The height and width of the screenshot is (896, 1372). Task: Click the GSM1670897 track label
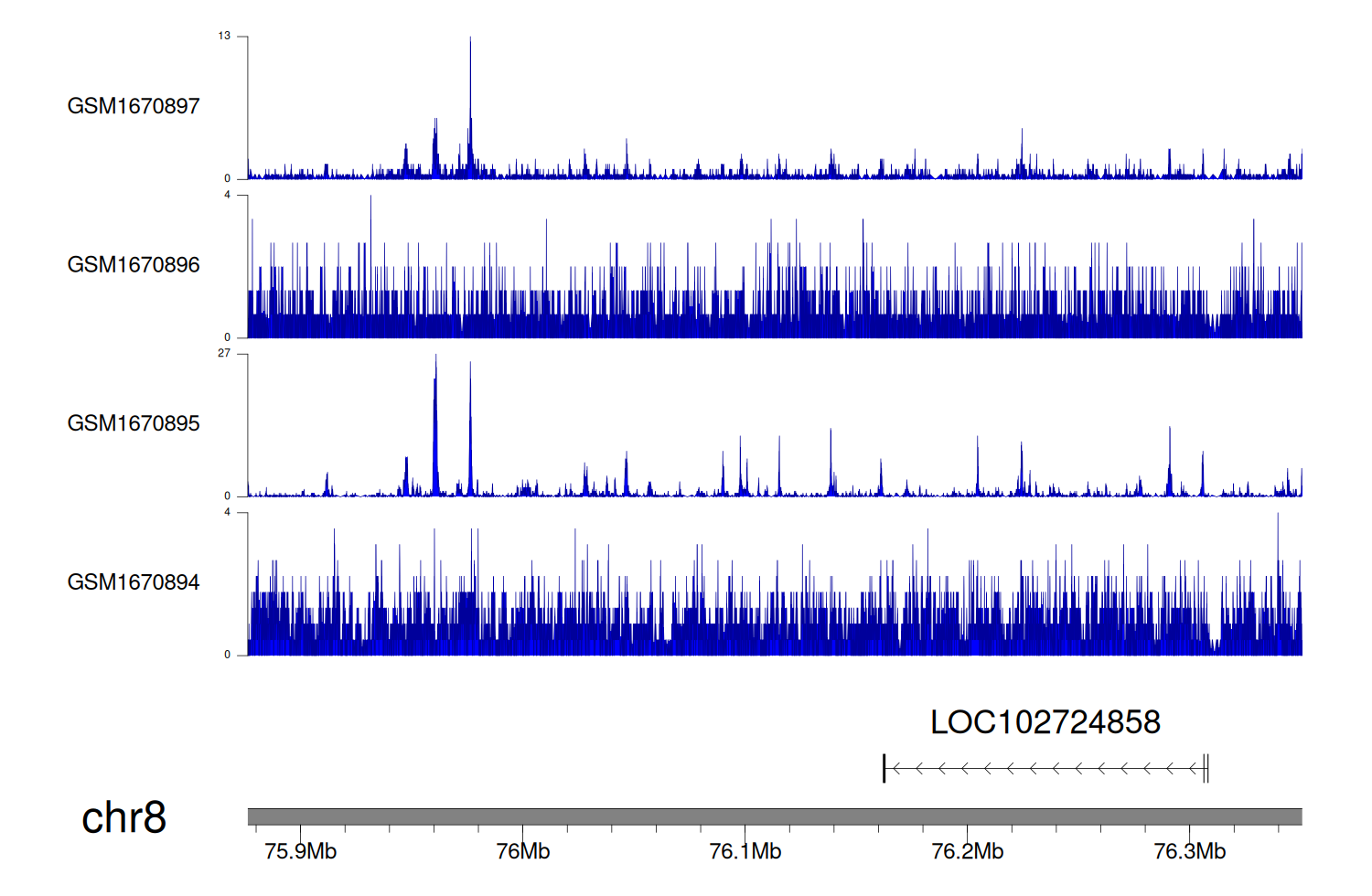tap(134, 106)
